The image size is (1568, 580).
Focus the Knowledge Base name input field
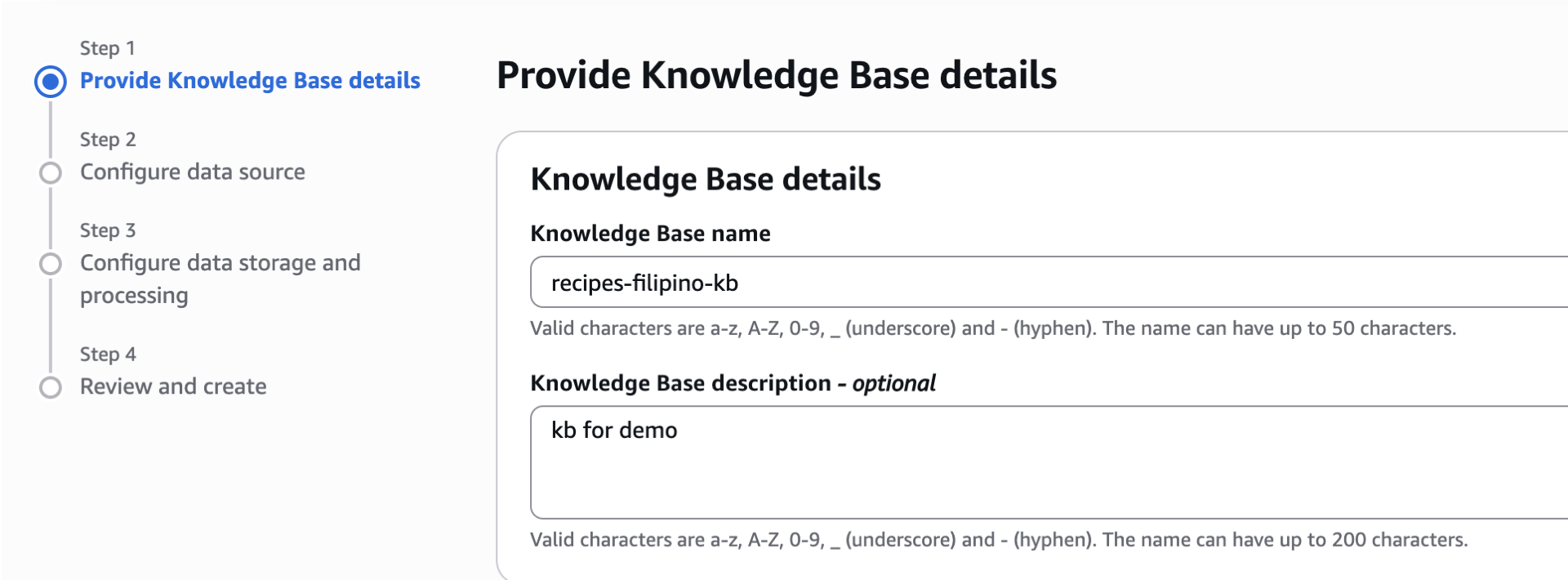pyautogui.click(x=1045, y=283)
